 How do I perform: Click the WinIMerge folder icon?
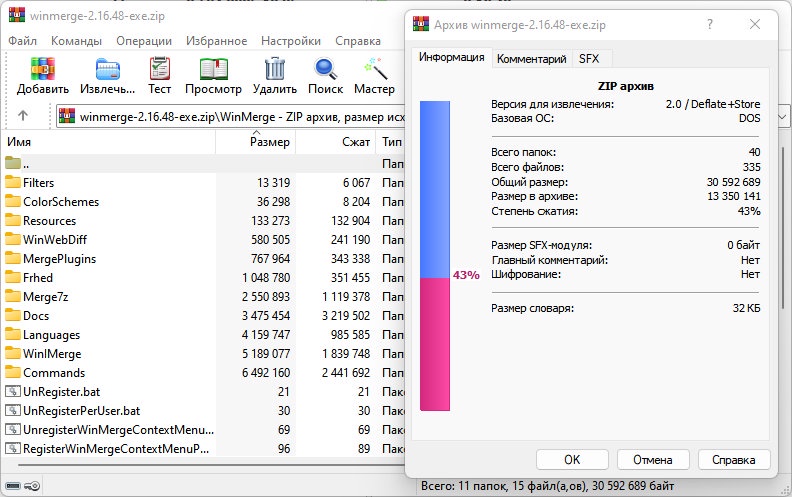(13, 354)
